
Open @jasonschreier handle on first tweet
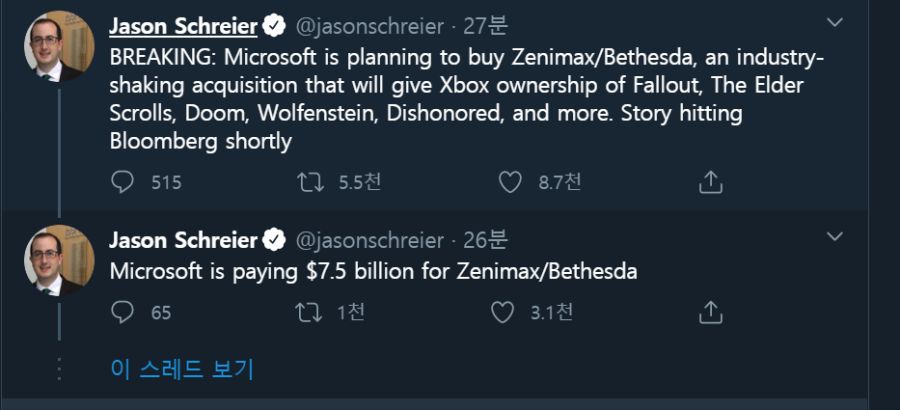tap(370, 26)
